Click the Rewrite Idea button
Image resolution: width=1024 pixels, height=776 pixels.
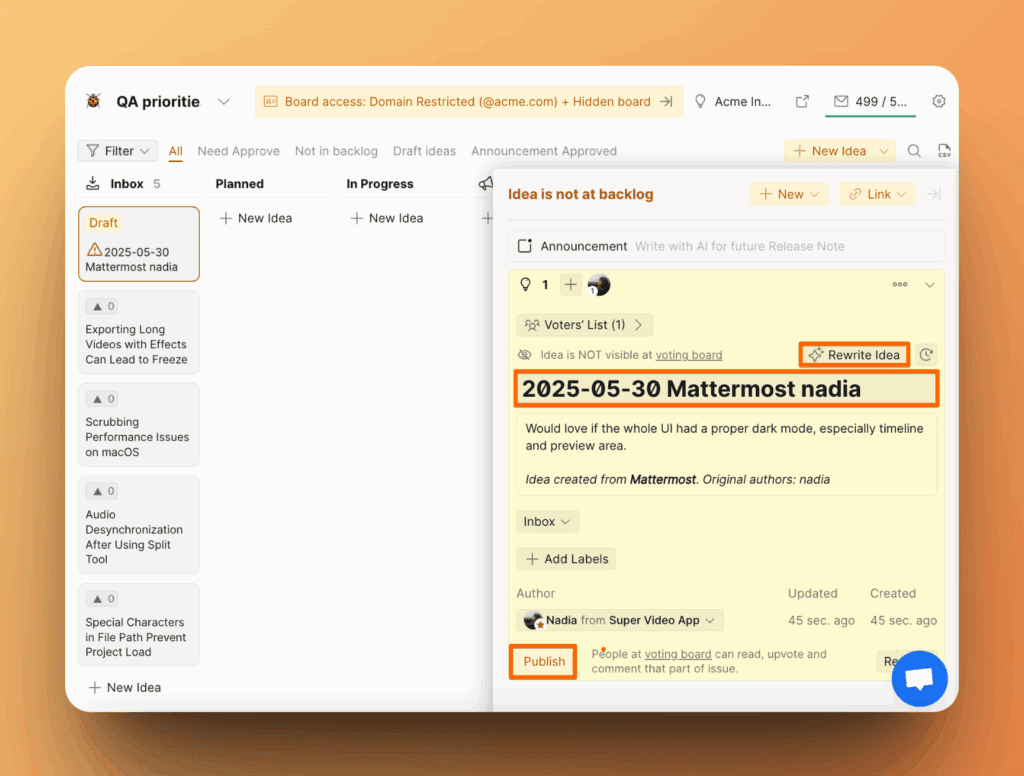click(x=854, y=355)
